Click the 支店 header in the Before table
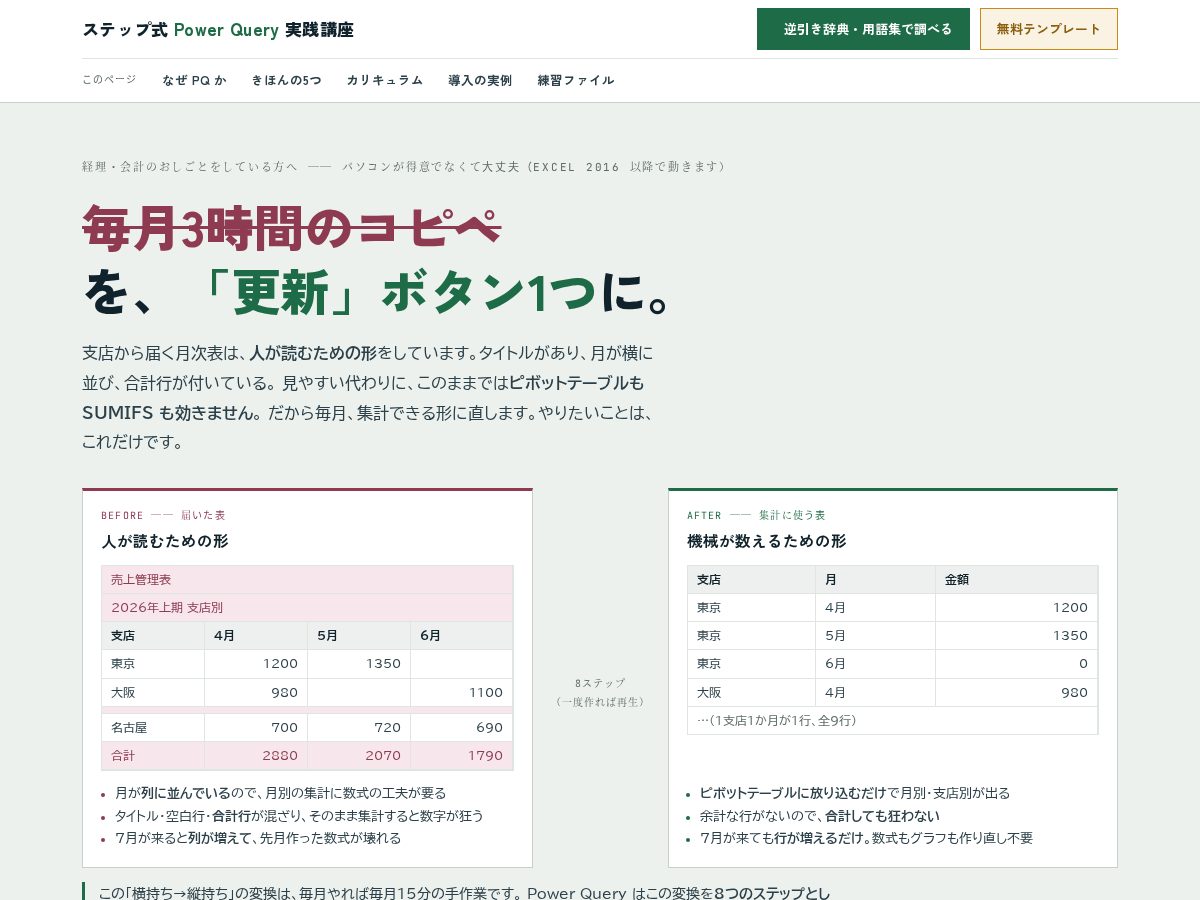The height and width of the screenshot is (900, 1200). 153,636
